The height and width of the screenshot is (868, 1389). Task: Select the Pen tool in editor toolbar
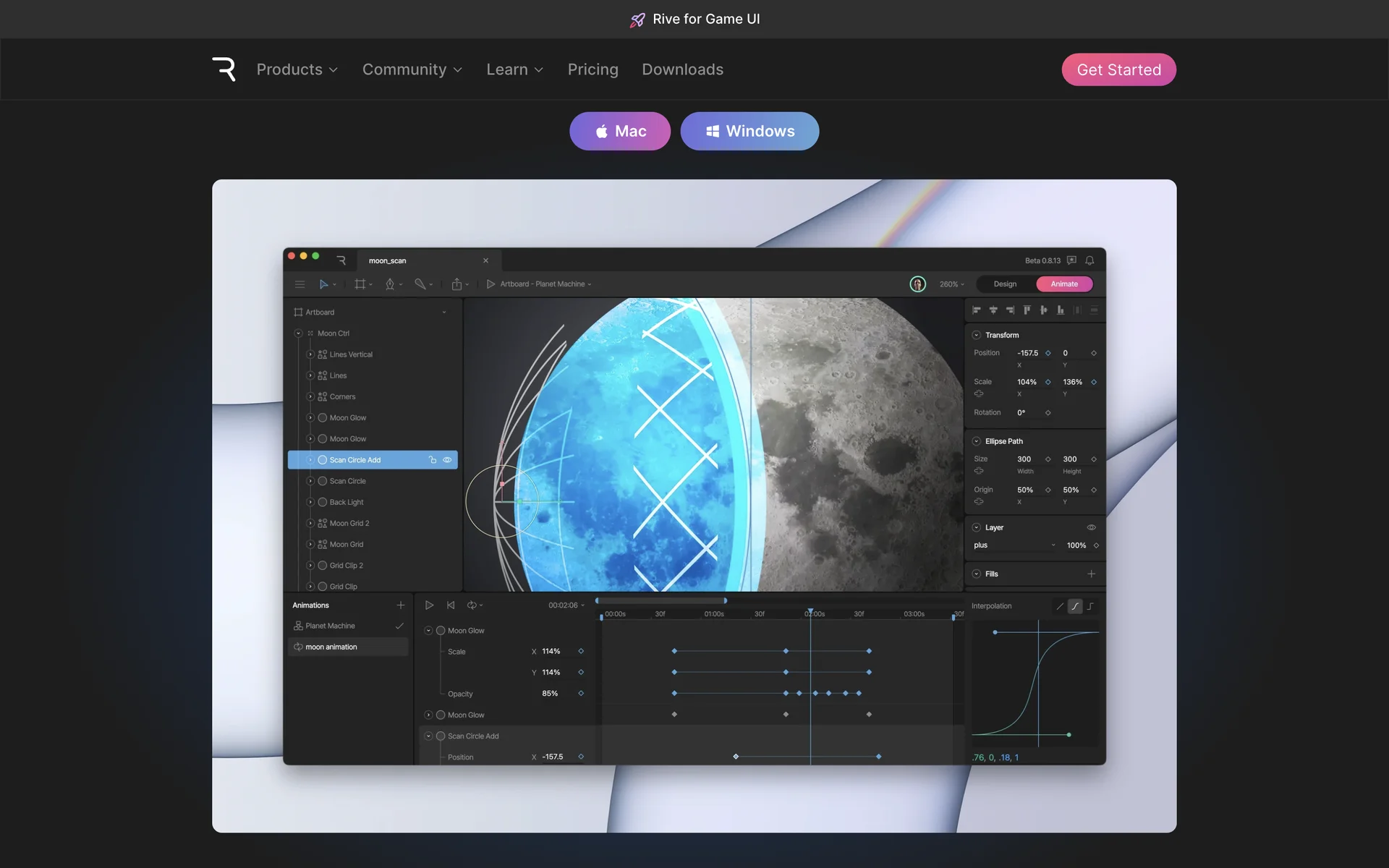point(390,284)
